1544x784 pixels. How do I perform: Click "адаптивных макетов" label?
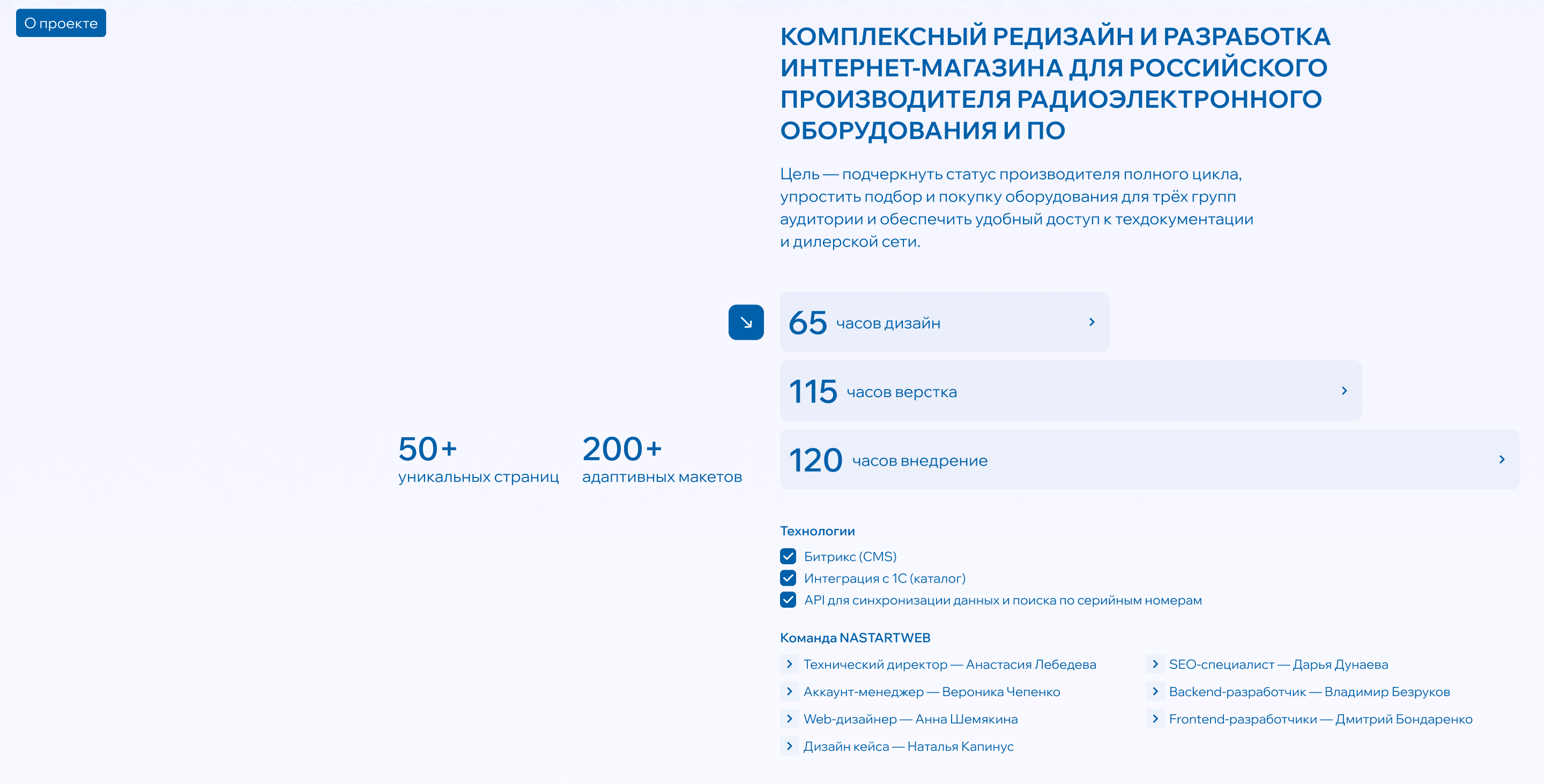662,477
